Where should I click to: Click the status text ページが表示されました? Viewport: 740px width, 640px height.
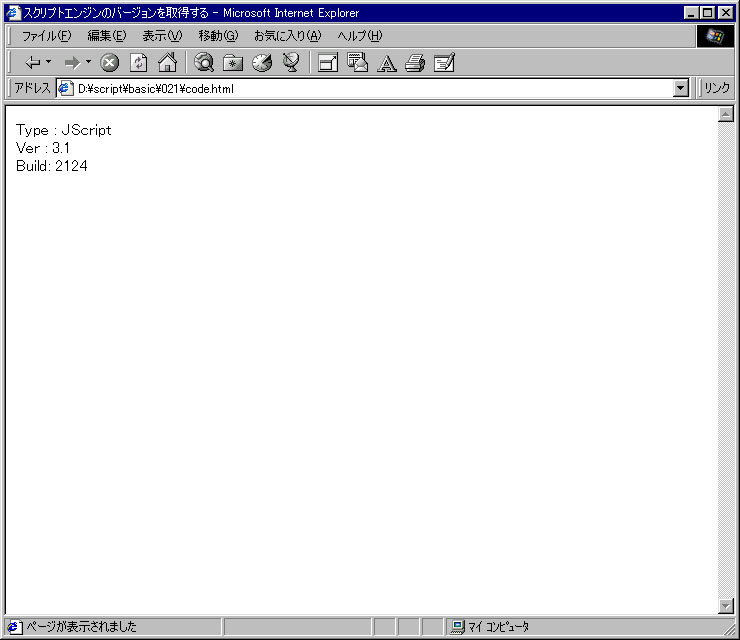pos(81,627)
